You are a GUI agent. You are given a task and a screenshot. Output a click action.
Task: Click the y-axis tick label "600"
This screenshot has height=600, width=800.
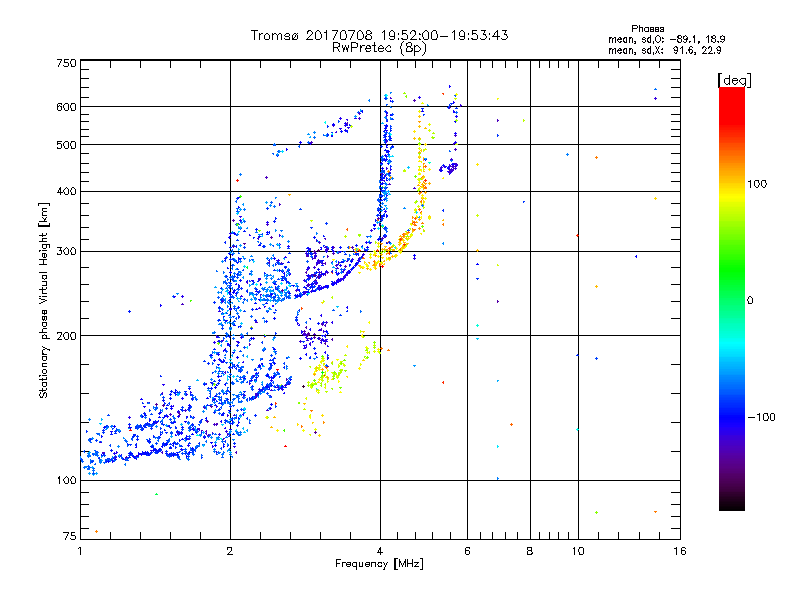coord(66,107)
